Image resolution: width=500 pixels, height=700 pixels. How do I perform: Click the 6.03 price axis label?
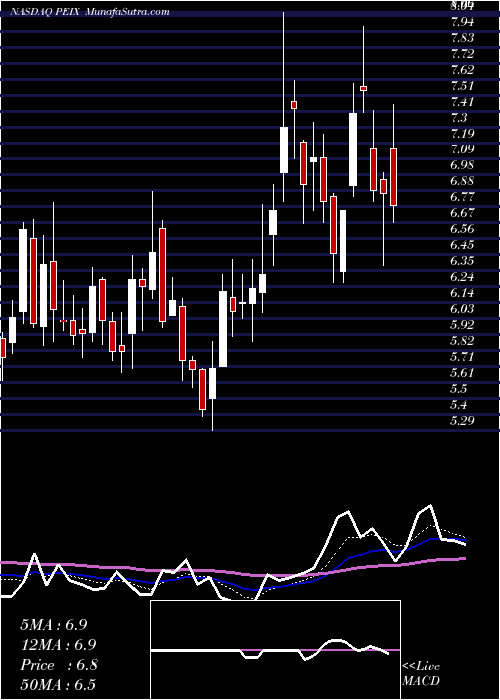[462, 309]
